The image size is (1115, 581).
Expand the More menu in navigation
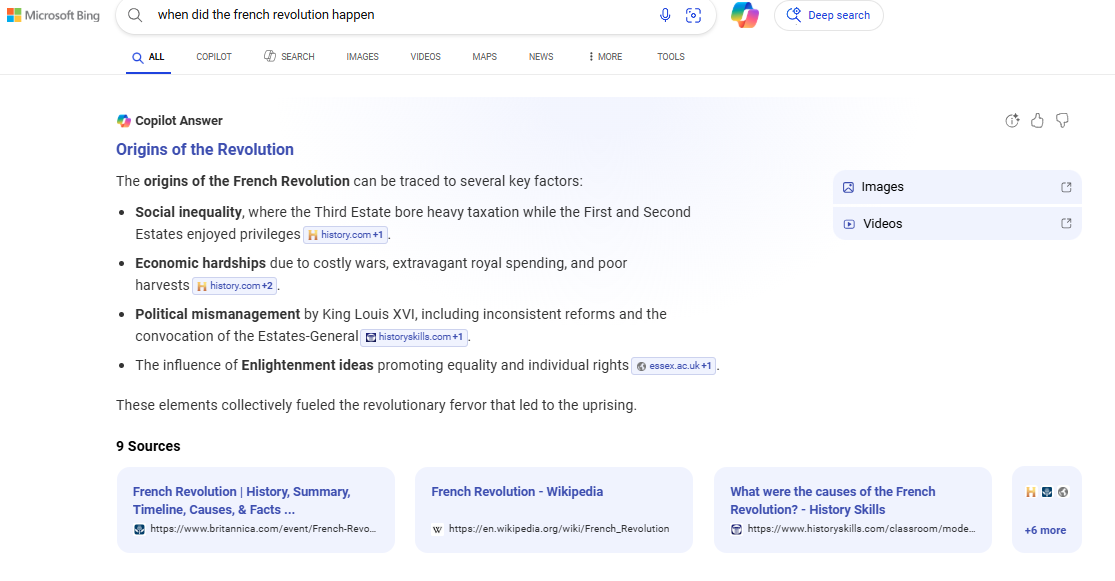click(x=604, y=57)
